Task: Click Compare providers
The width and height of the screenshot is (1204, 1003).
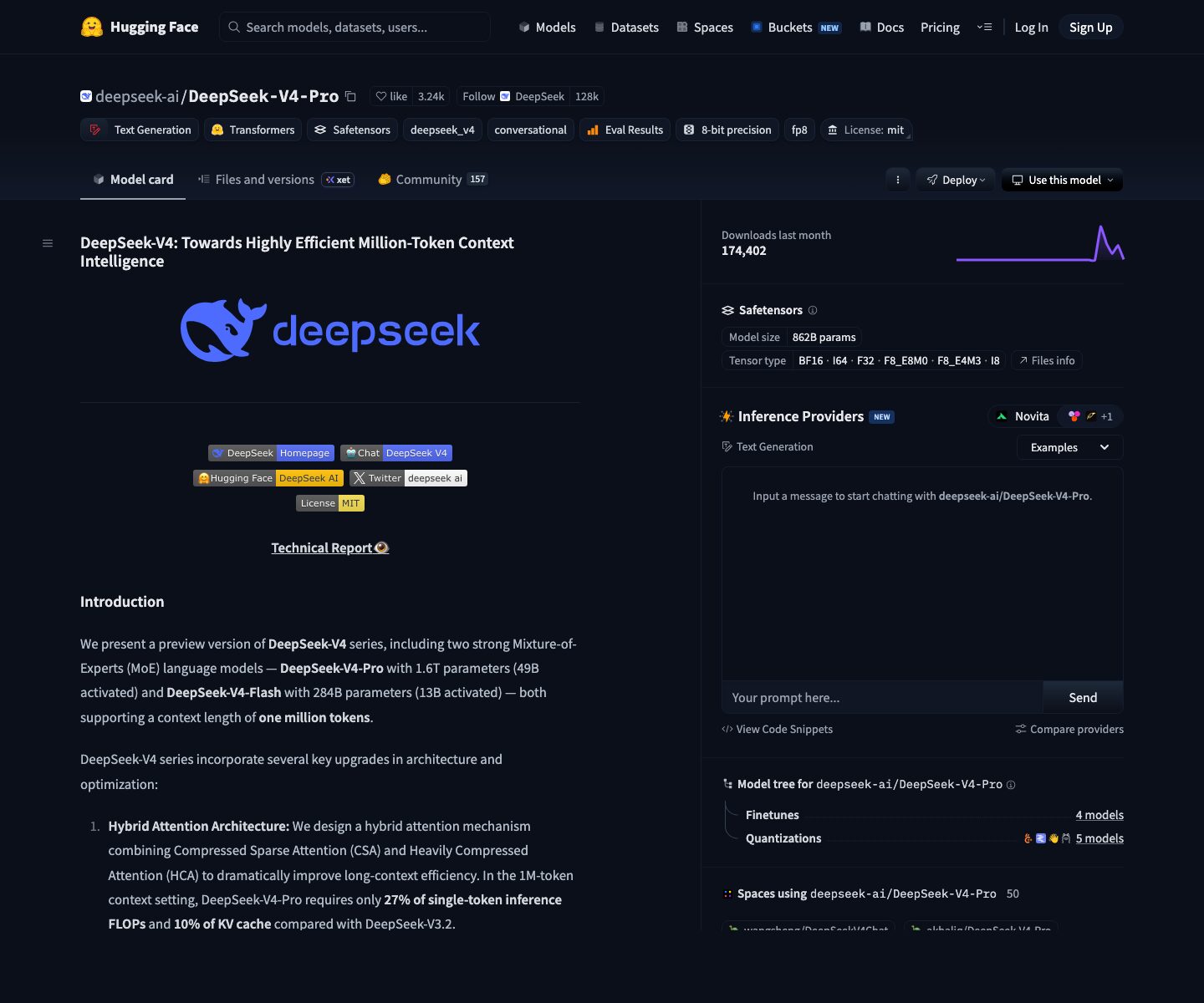Action: (1069, 730)
